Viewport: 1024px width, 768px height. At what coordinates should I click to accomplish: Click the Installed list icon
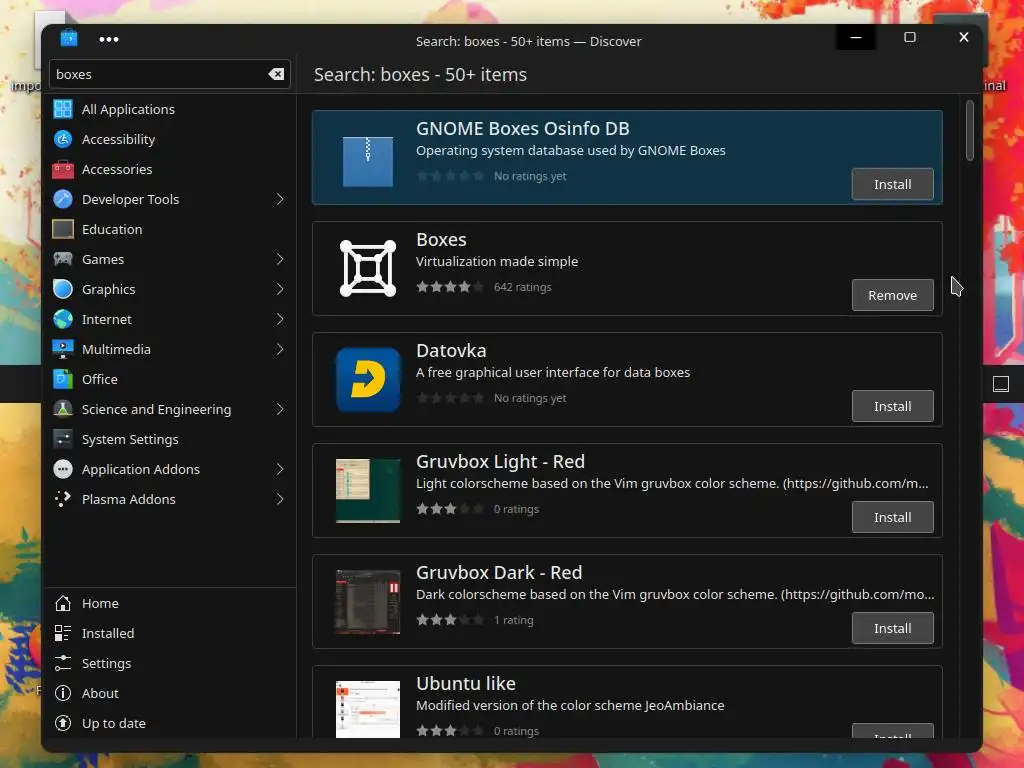point(63,633)
